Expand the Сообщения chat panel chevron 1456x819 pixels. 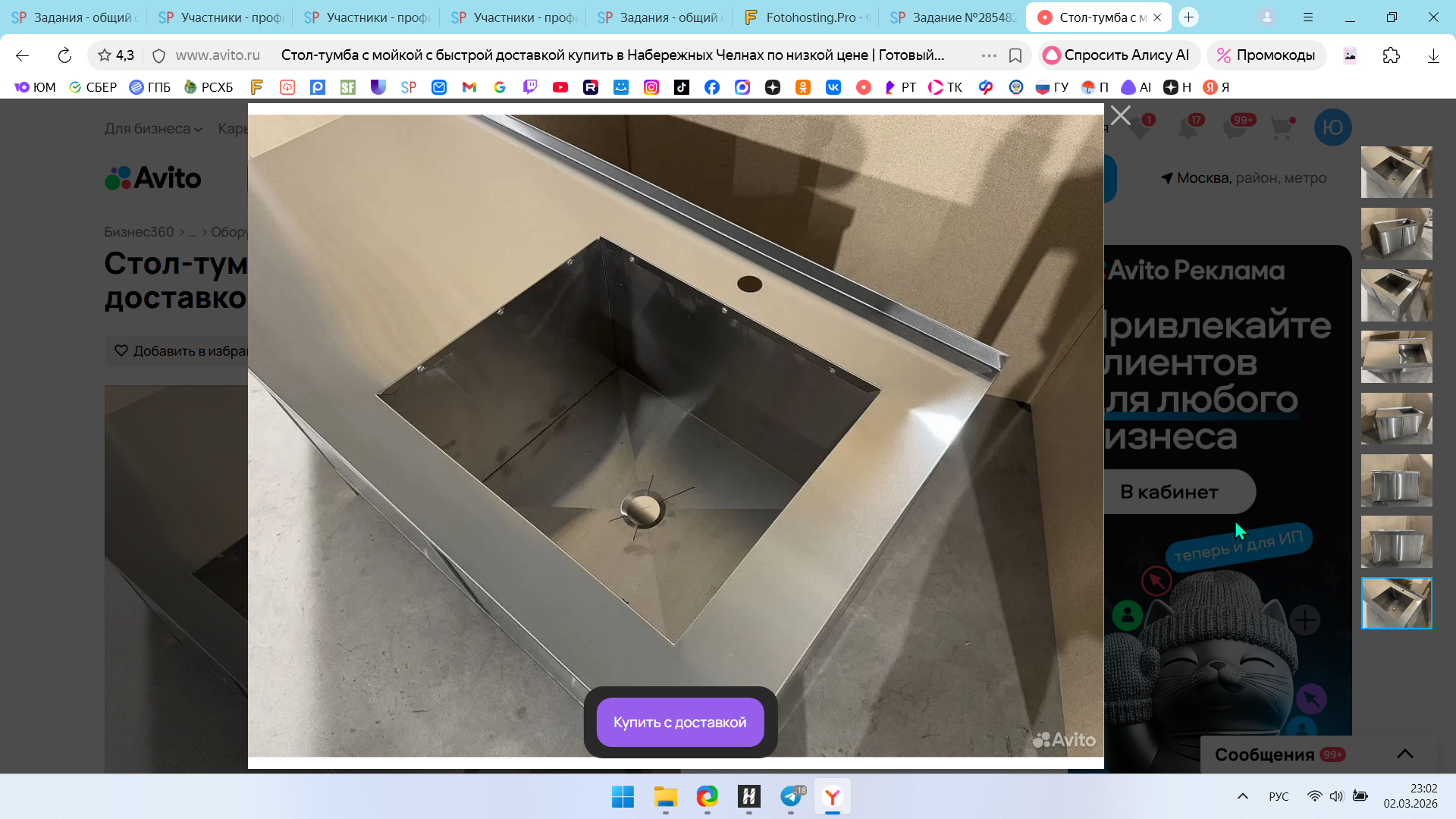point(1404,754)
